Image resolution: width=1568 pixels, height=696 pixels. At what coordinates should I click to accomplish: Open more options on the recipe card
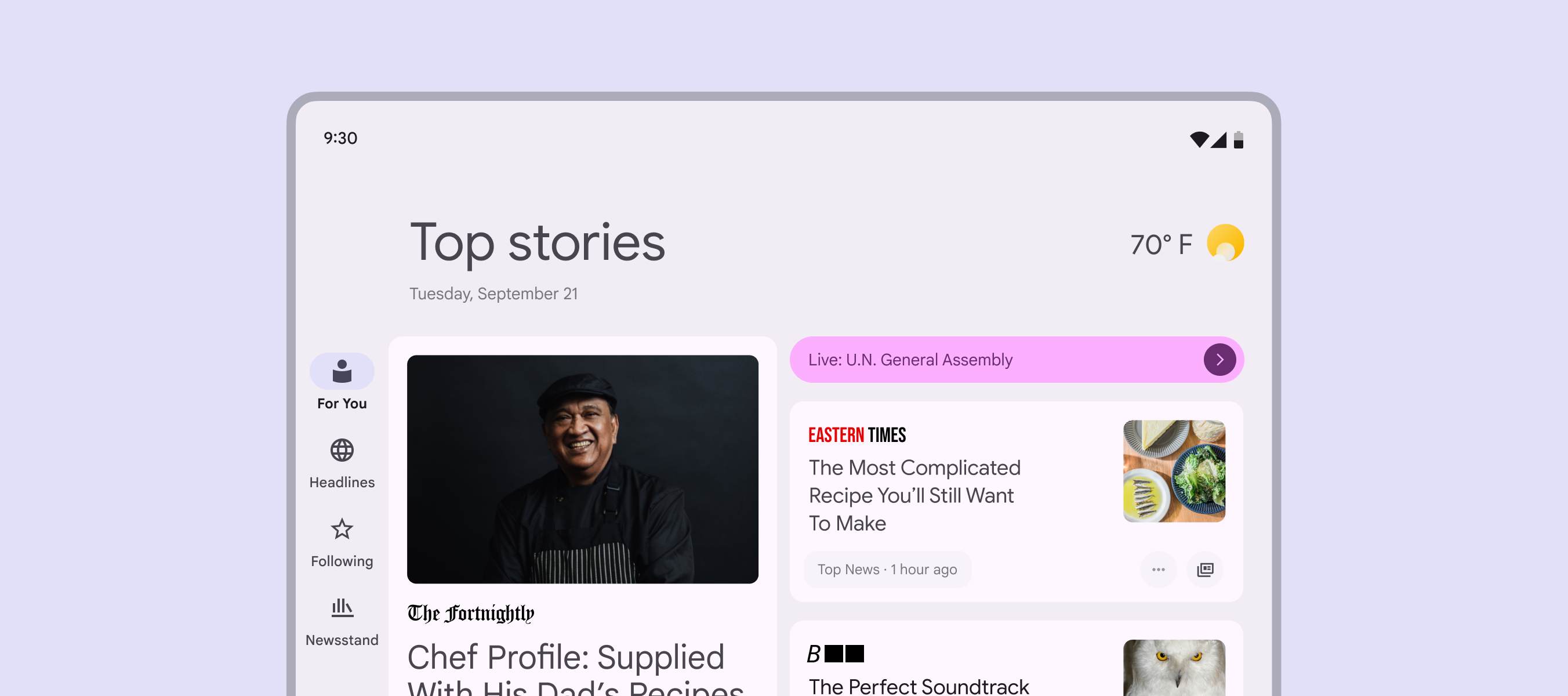point(1158,570)
